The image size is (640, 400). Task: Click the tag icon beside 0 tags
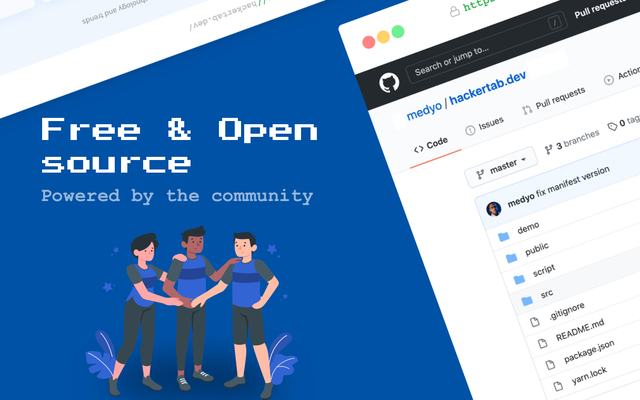pos(612,127)
